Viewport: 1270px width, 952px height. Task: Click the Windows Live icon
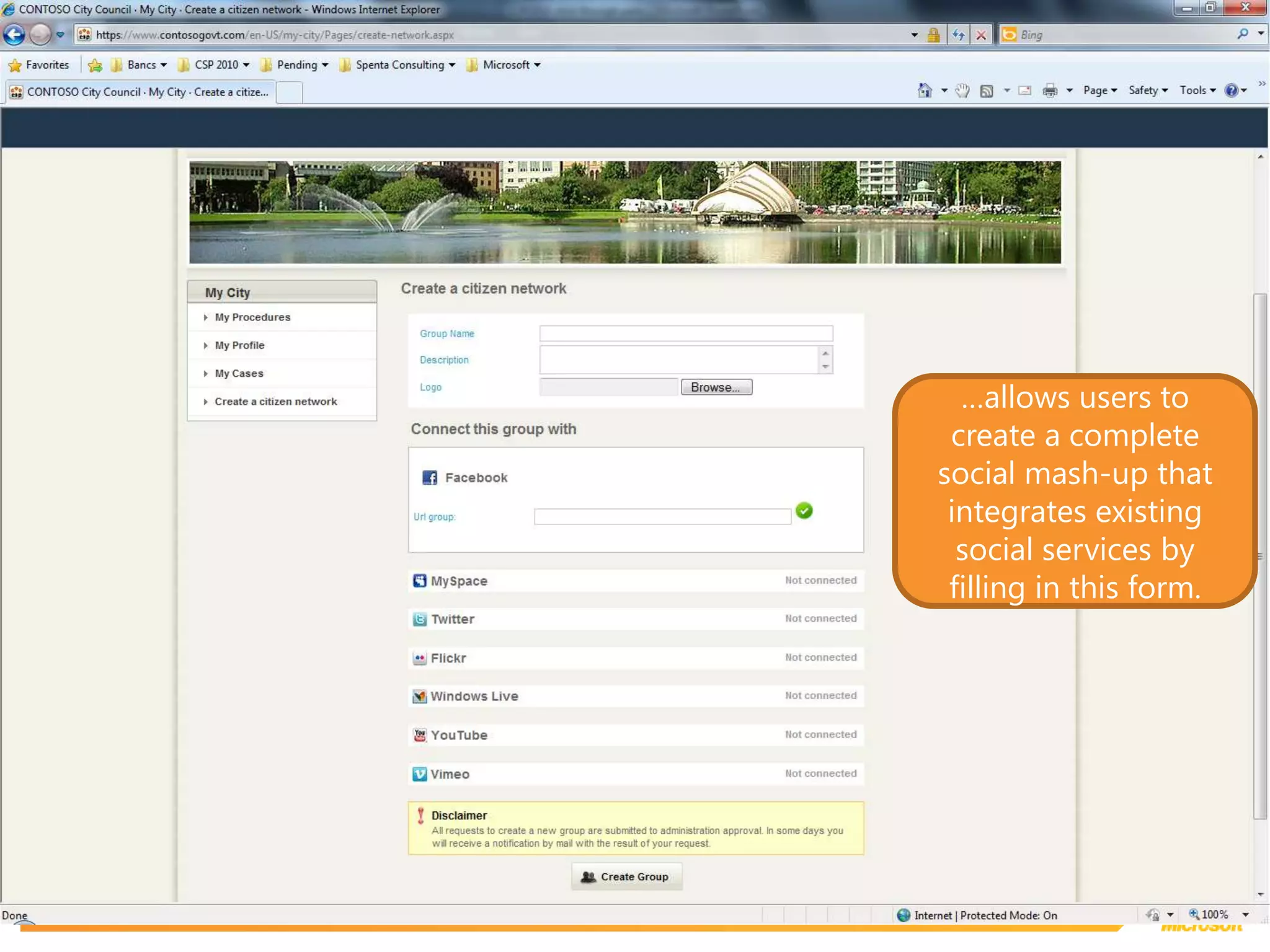pos(420,696)
